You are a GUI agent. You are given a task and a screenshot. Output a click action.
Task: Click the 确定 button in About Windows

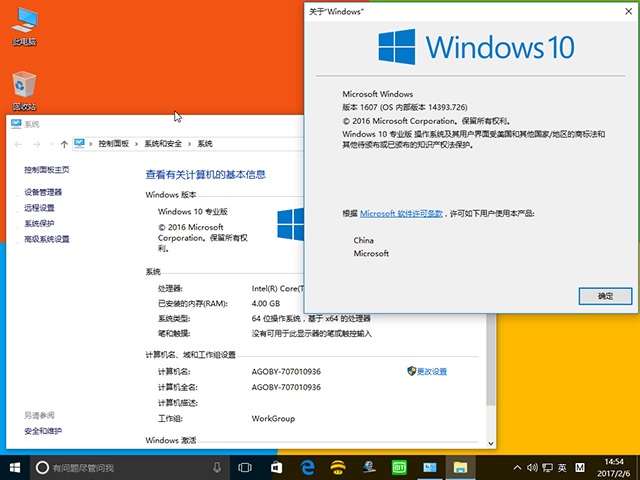pyautogui.click(x=605, y=296)
